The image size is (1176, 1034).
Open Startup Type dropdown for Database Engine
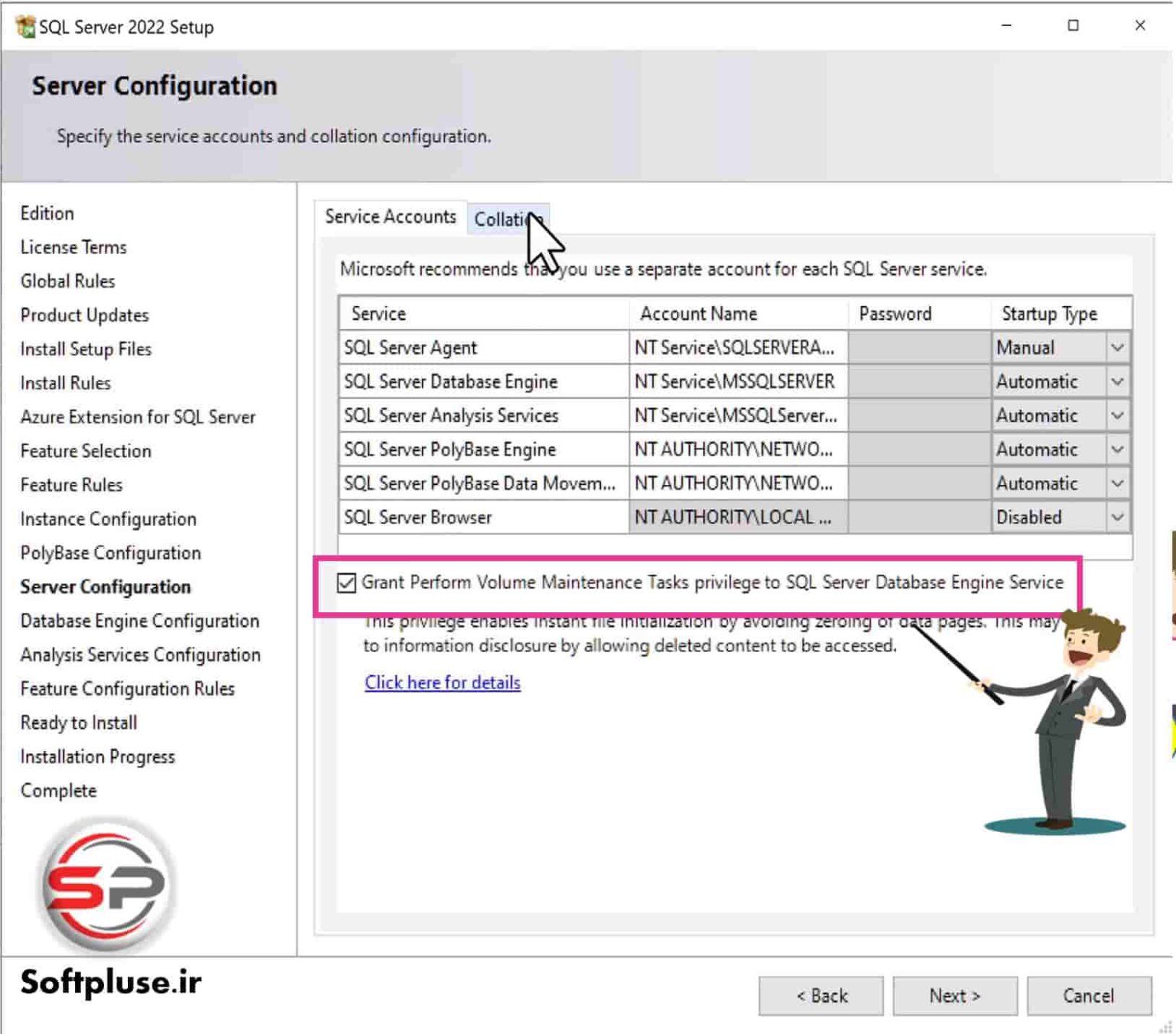coord(1117,381)
